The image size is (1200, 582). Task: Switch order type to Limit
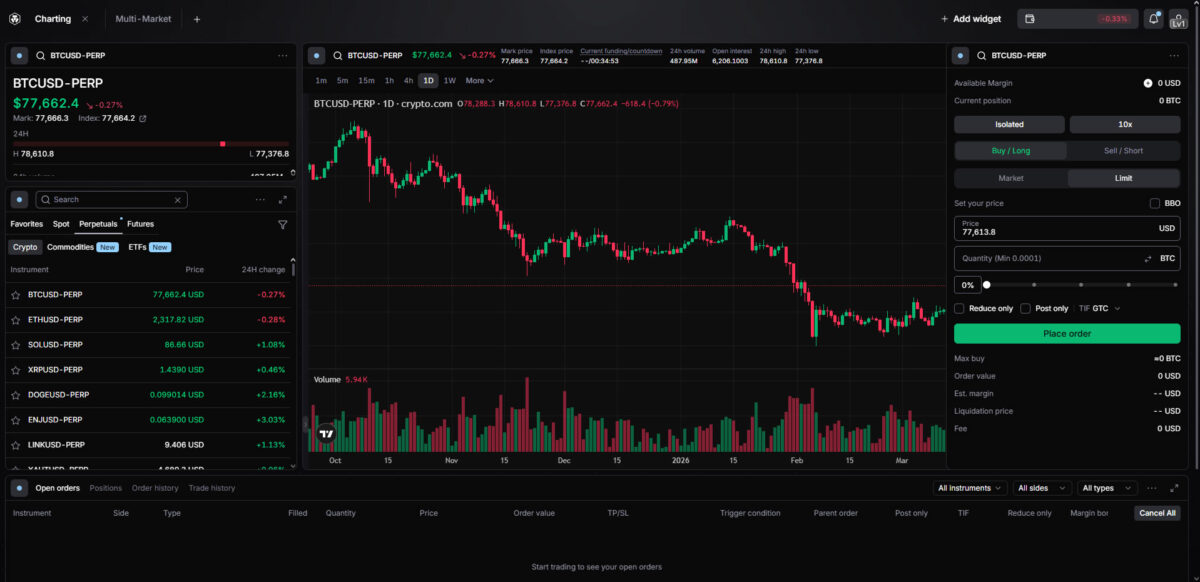[1124, 178]
